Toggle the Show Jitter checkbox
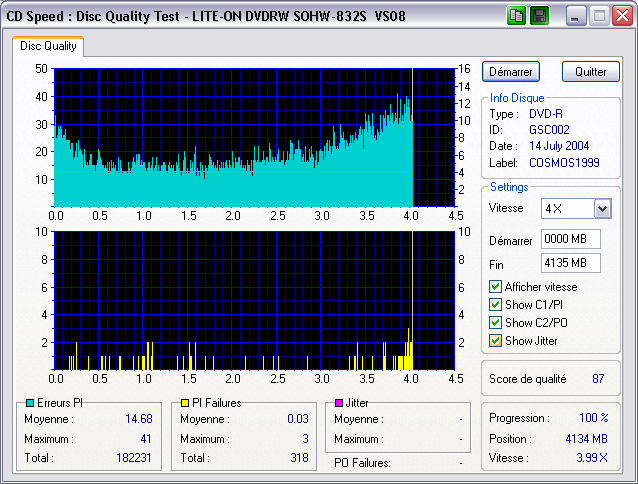The width and height of the screenshot is (638, 484). pyautogui.click(x=496, y=341)
